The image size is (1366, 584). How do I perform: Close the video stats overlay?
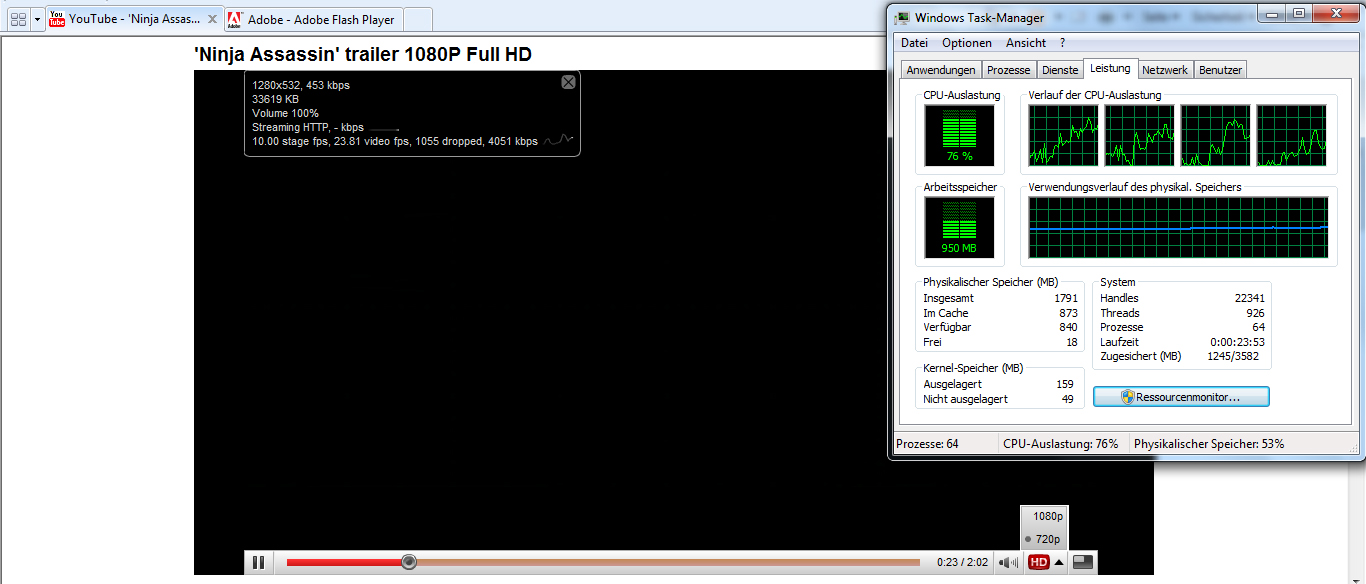[568, 82]
